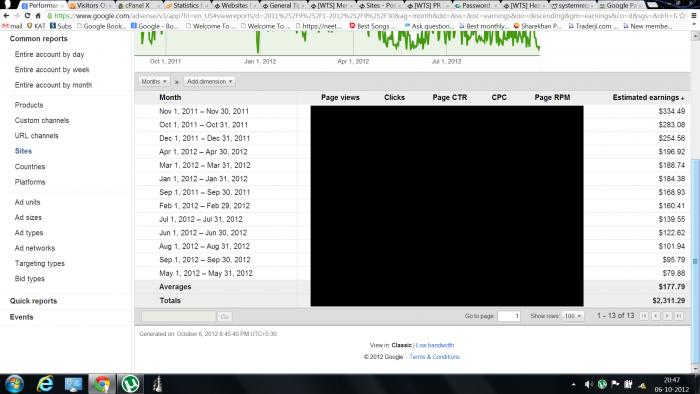Image resolution: width=700 pixels, height=394 pixels.
Task: Bookmark this page with star icon
Action: click(x=682, y=16)
